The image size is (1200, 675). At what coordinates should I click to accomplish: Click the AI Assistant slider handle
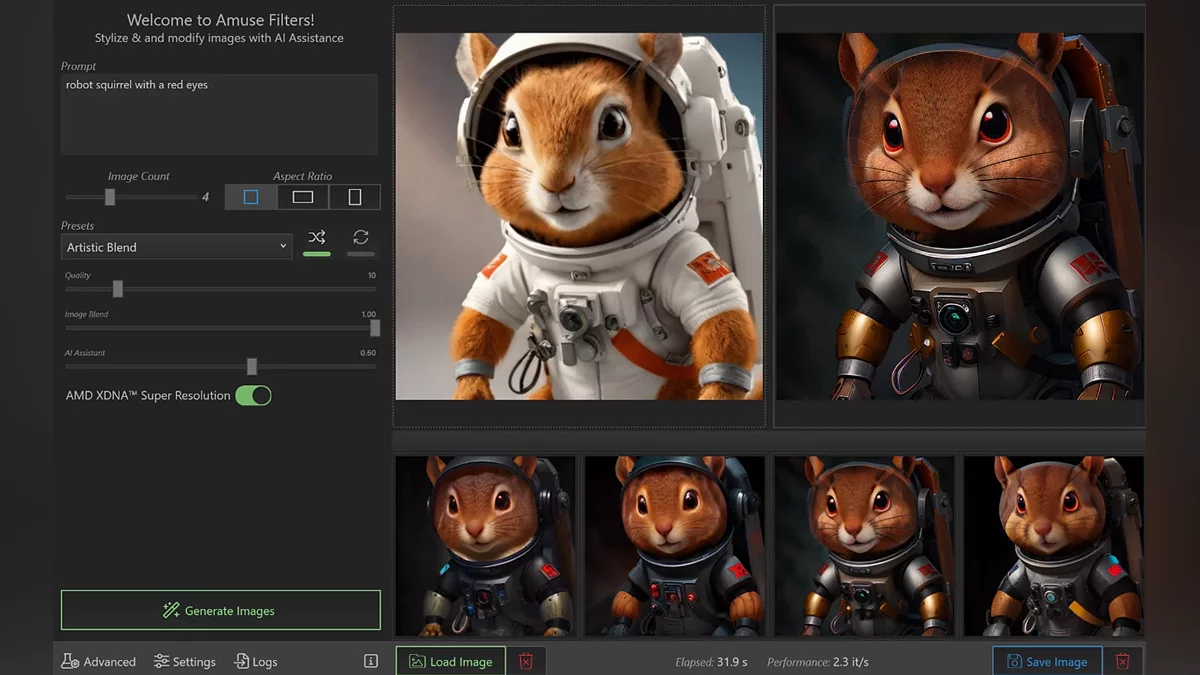tap(252, 367)
